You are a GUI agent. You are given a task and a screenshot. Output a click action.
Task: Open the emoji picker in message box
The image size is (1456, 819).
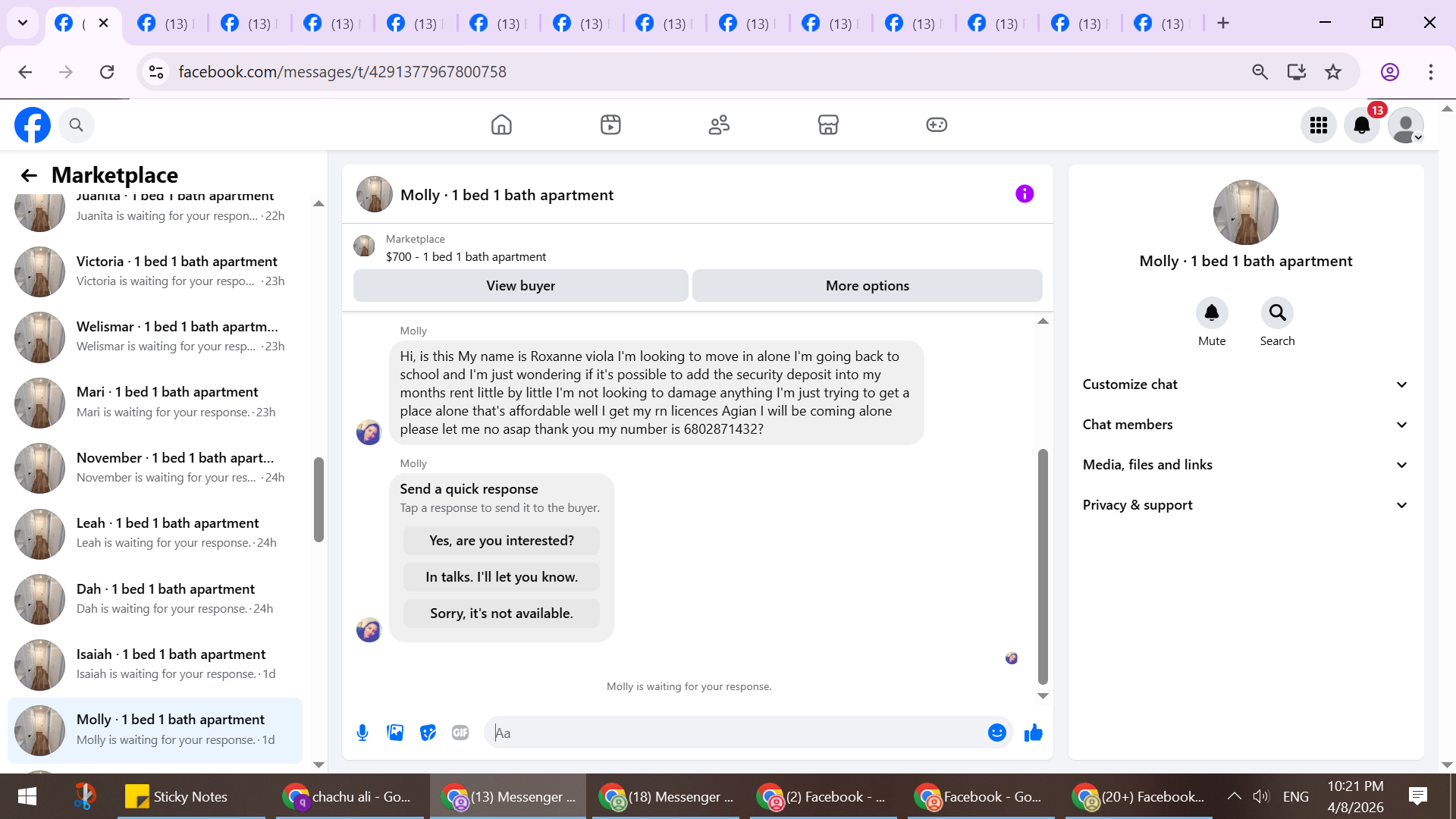pos(996,733)
